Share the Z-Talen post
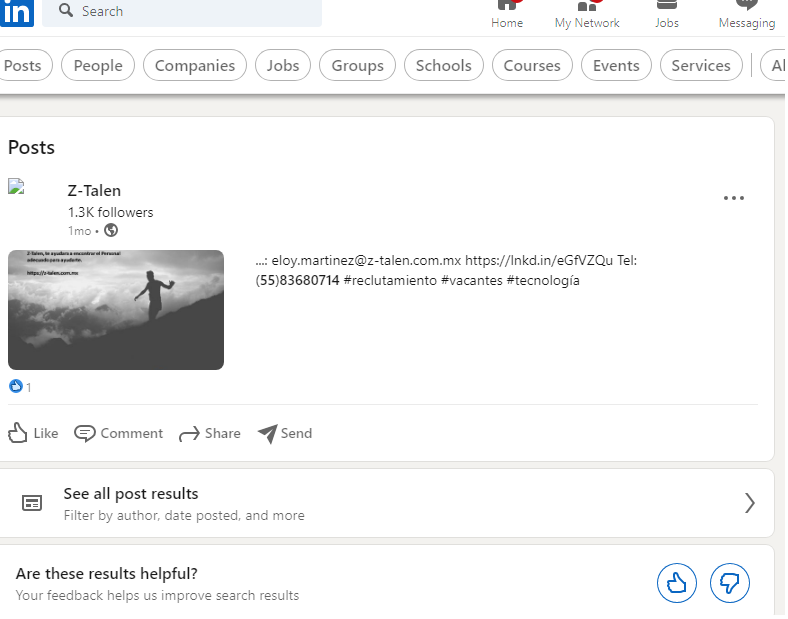 pyautogui.click(x=210, y=433)
